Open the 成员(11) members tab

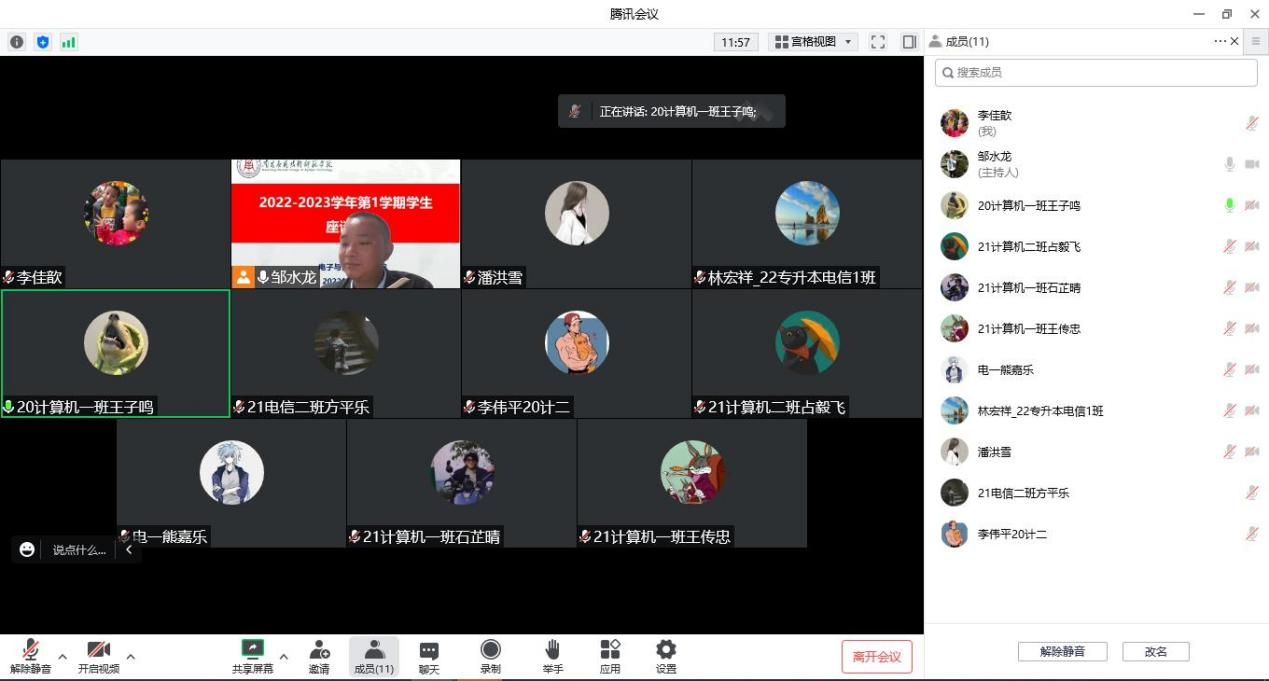click(373, 656)
